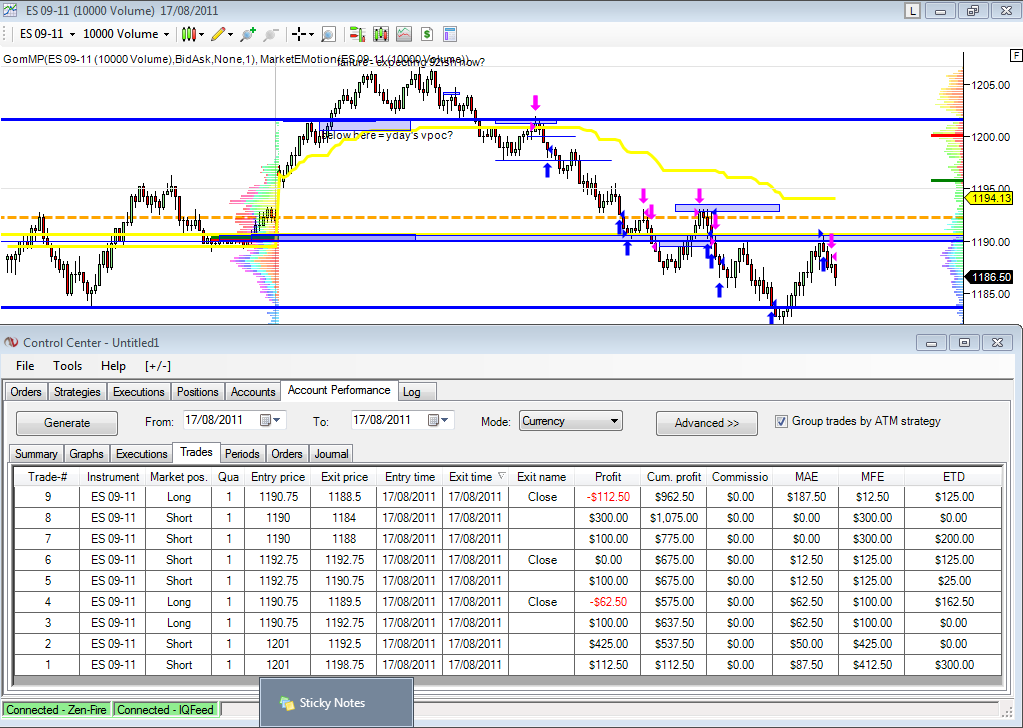This screenshot has height=728, width=1023.
Task: Click the $412.50 MFE cell
Action: (872, 665)
